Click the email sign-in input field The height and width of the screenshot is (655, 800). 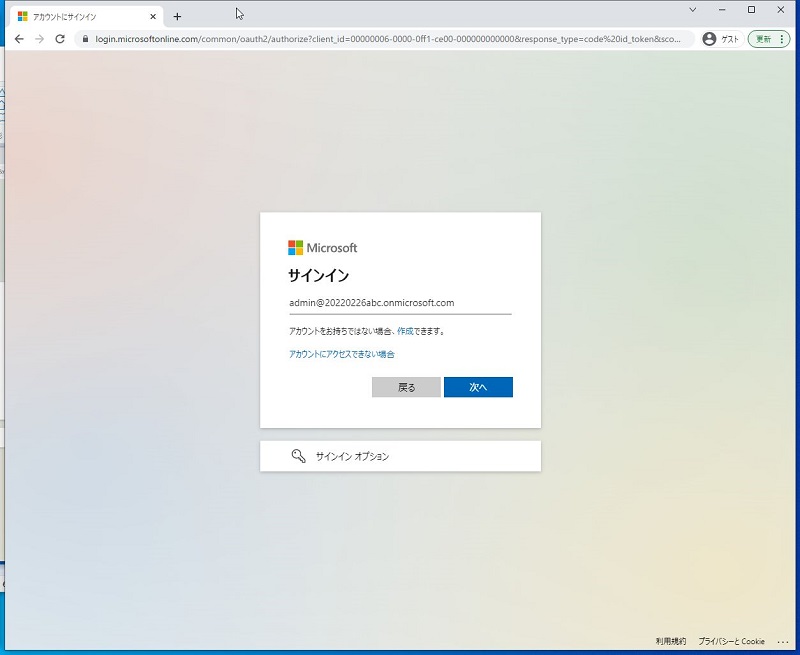click(x=400, y=303)
